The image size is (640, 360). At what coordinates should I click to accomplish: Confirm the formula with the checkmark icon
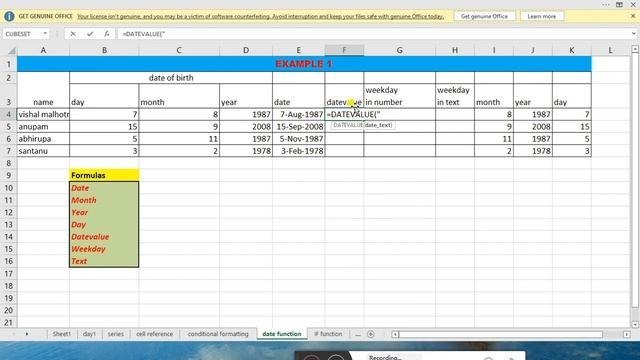[90, 34]
